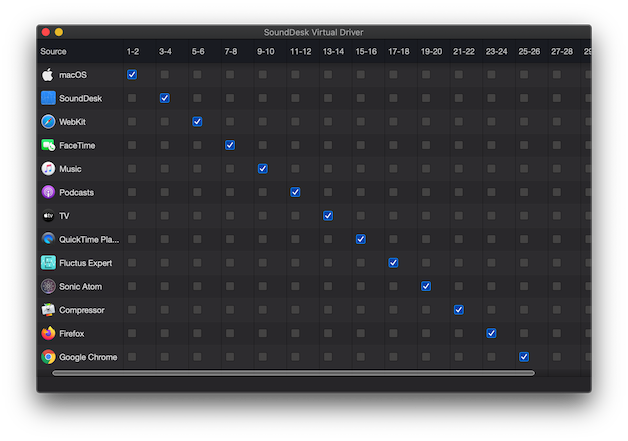Screen dimensions: 628x441
Task: Click the macOS Apple logo icon
Action: (47, 75)
